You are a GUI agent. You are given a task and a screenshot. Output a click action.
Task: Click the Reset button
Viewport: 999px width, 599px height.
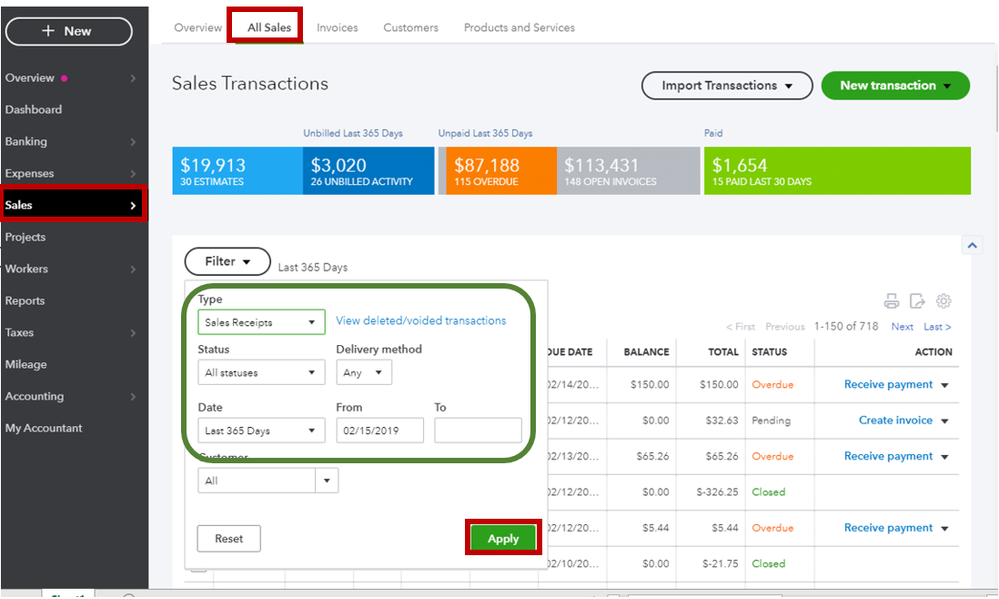(x=229, y=538)
